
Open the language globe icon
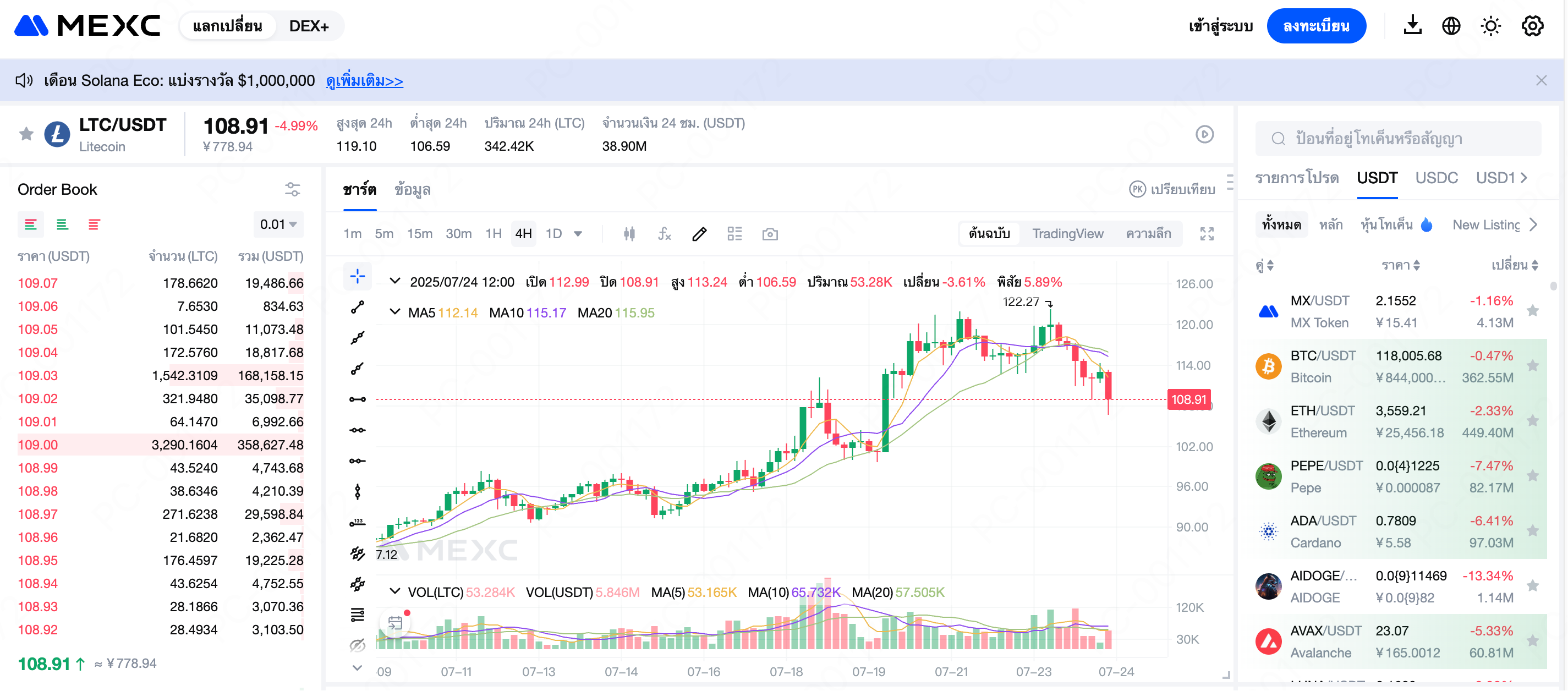pos(1451,26)
